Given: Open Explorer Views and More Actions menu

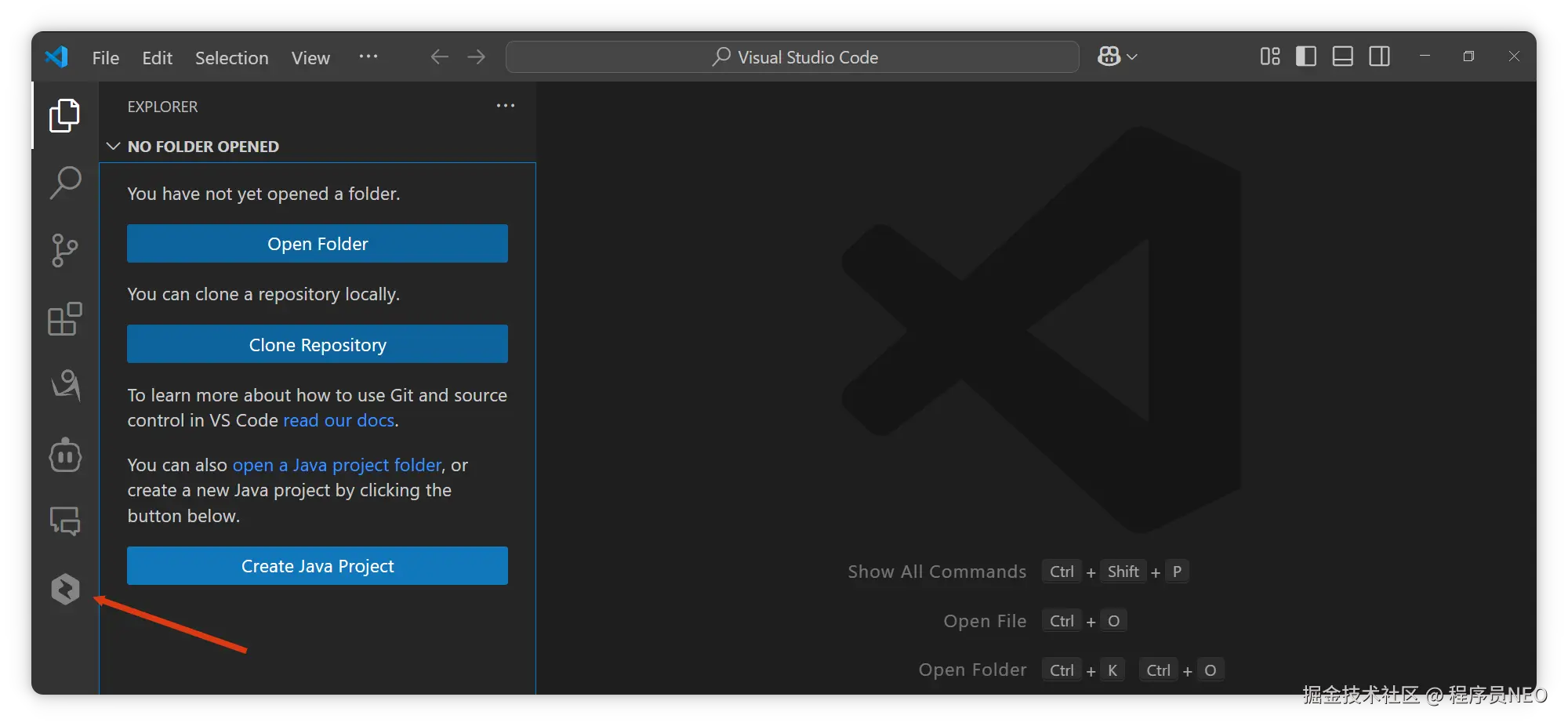Looking at the screenshot, I should point(506,106).
